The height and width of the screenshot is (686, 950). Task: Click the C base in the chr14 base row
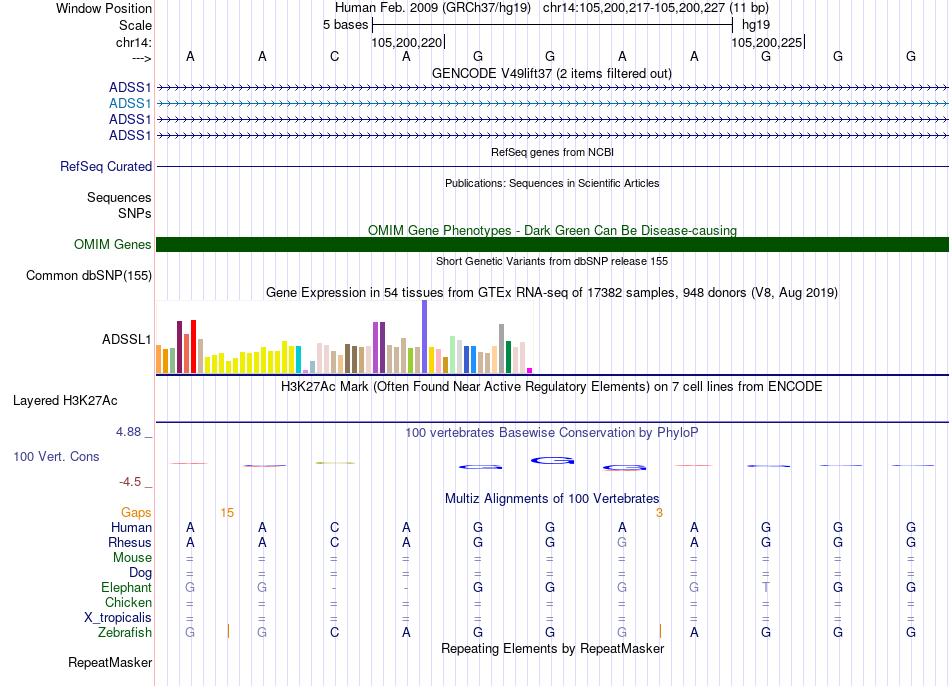pos(334,56)
